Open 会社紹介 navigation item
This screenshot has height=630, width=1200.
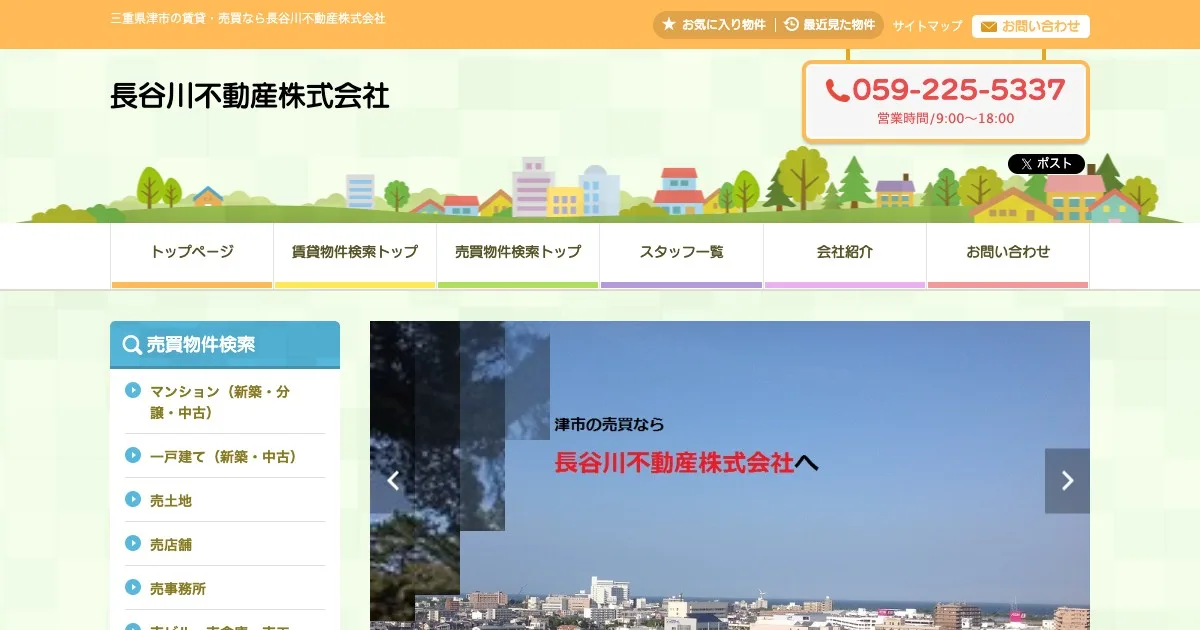point(845,255)
